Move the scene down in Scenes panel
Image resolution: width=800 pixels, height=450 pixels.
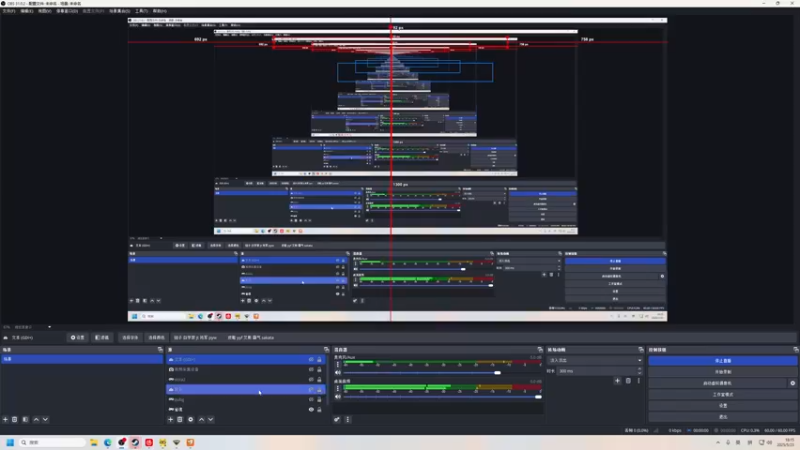(x=45, y=419)
